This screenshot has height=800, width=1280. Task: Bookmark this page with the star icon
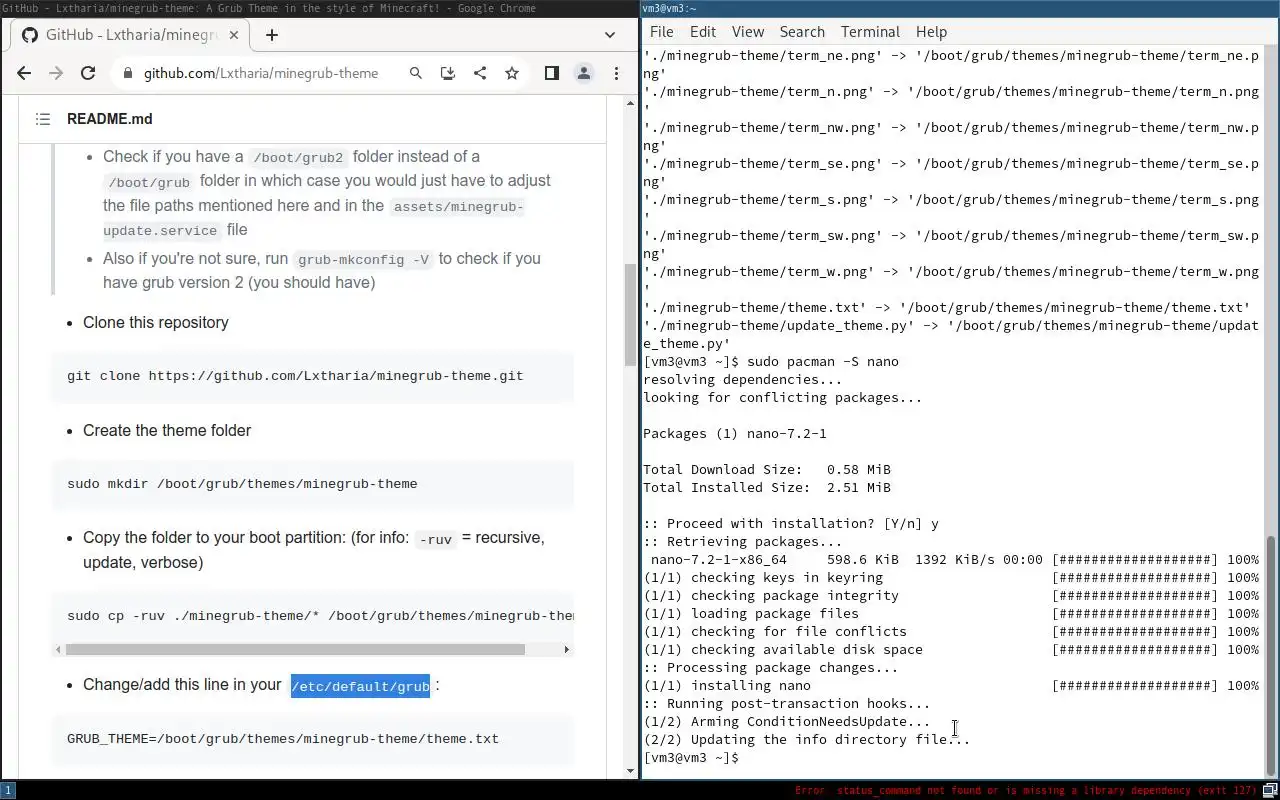[512, 73]
